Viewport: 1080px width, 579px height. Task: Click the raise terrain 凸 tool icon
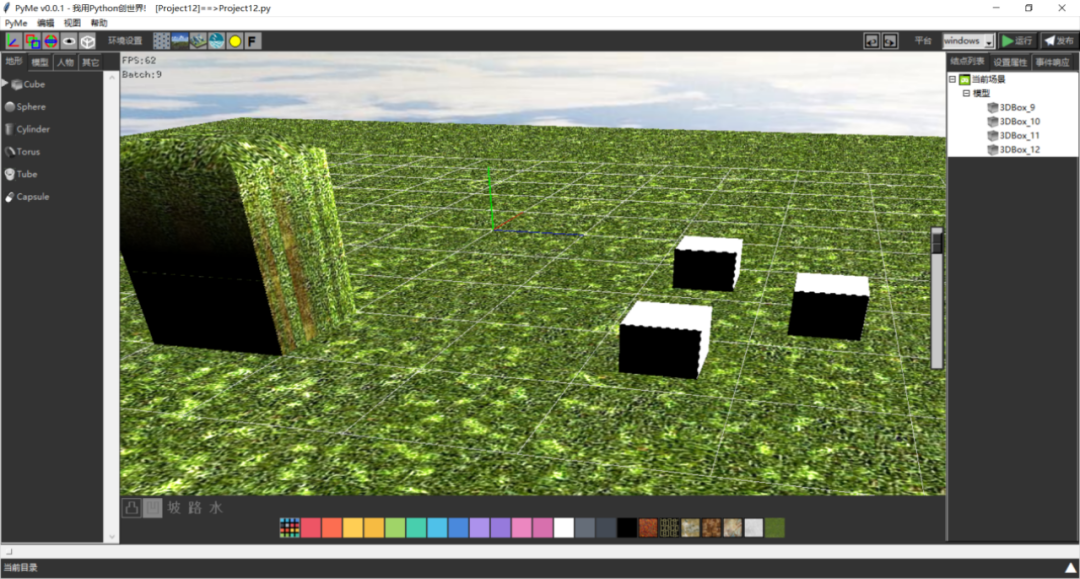[132, 508]
